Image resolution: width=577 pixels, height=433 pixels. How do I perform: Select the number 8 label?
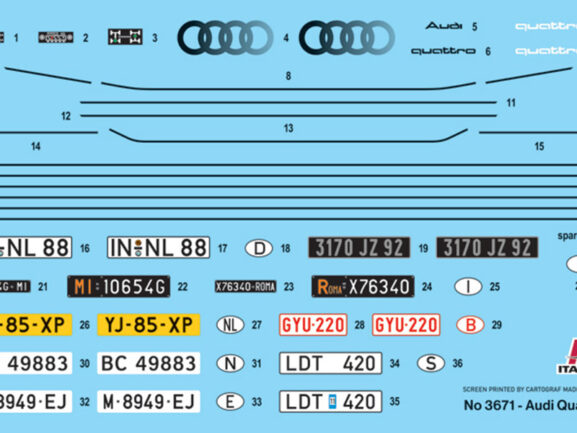pos(288,76)
